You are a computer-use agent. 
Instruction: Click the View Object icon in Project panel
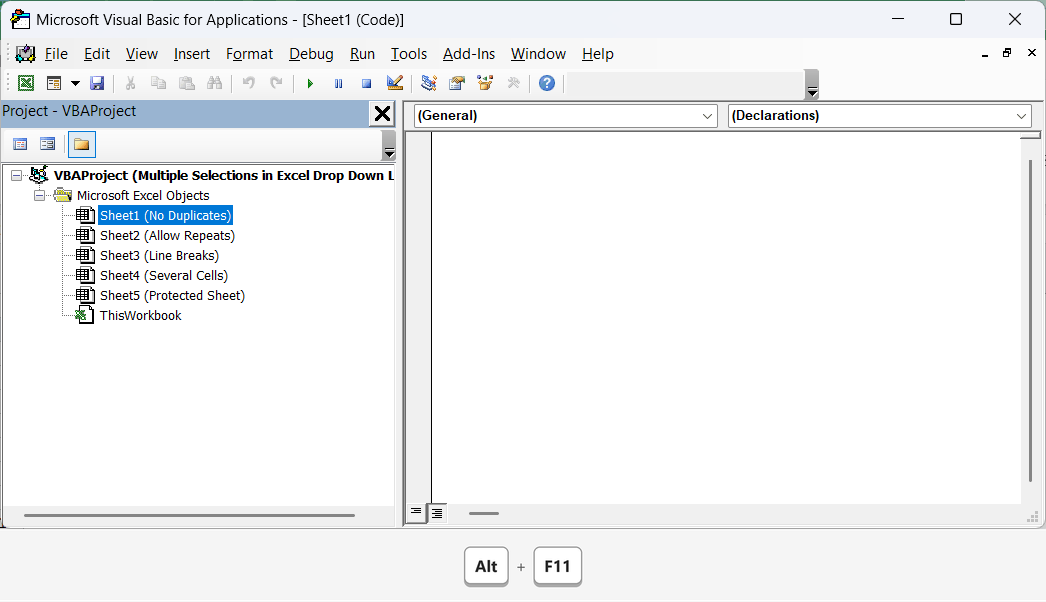pos(47,144)
